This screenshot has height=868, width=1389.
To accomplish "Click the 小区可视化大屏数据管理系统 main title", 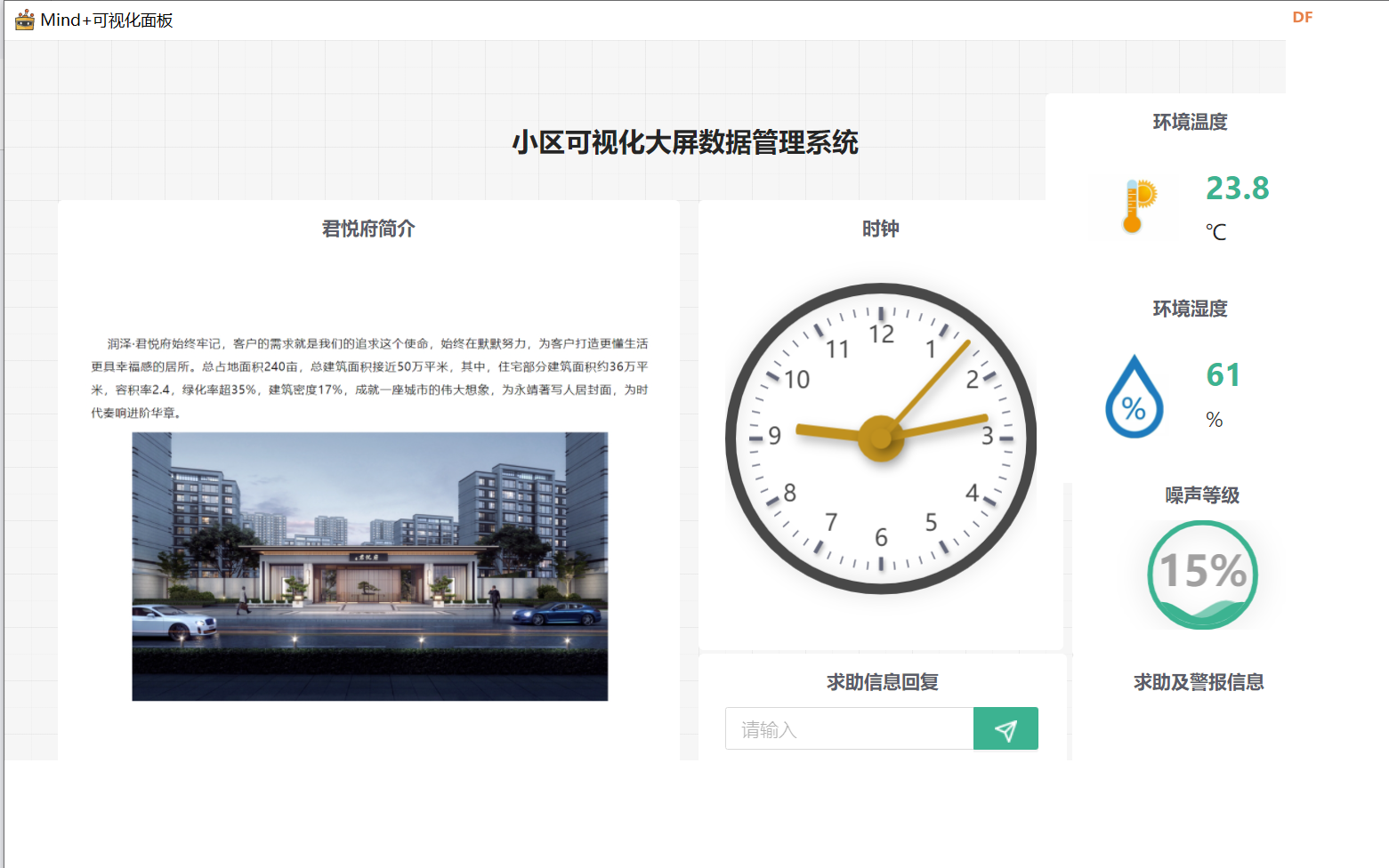I will (x=685, y=142).
